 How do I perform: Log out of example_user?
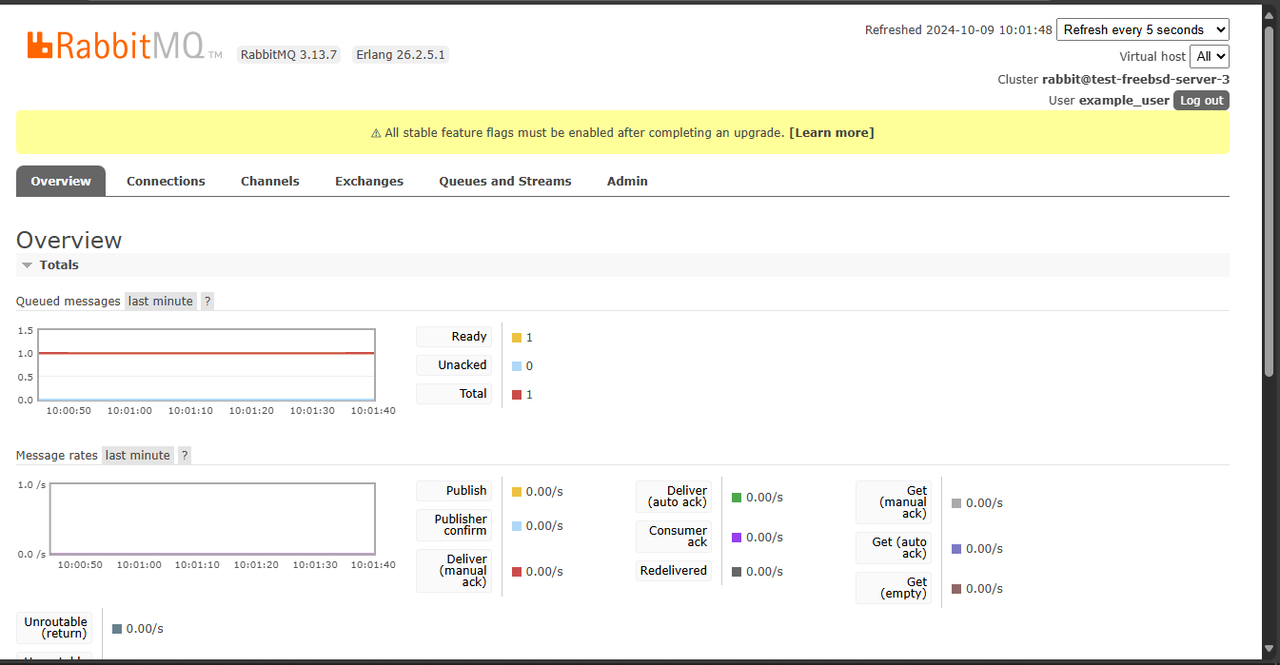[x=1201, y=100]
